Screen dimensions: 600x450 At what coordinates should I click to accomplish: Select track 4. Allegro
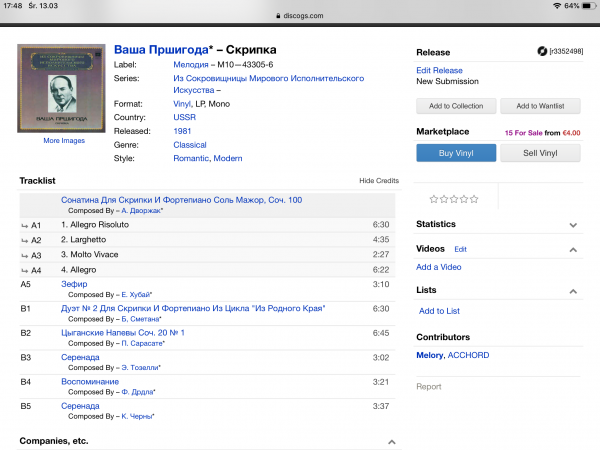(x=78, y=270)
